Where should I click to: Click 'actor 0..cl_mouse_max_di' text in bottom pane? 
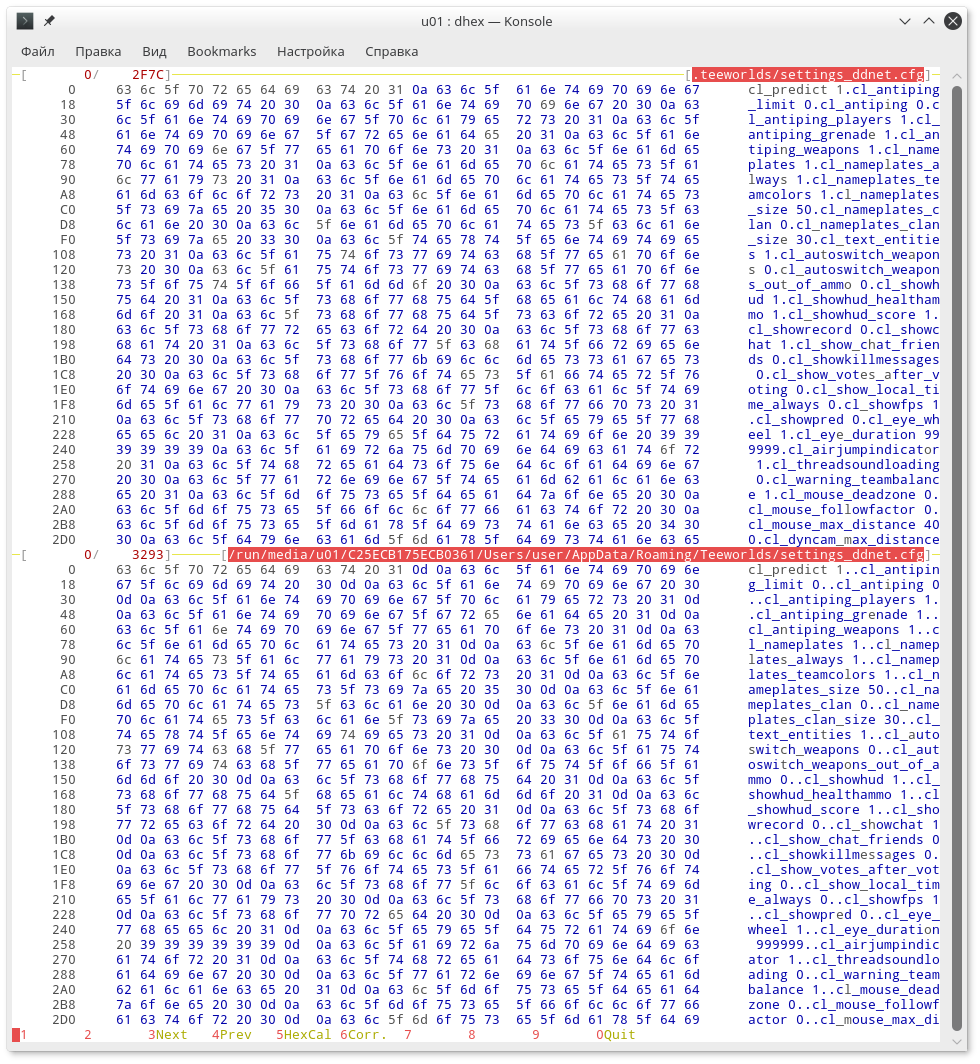point(844,1020)
